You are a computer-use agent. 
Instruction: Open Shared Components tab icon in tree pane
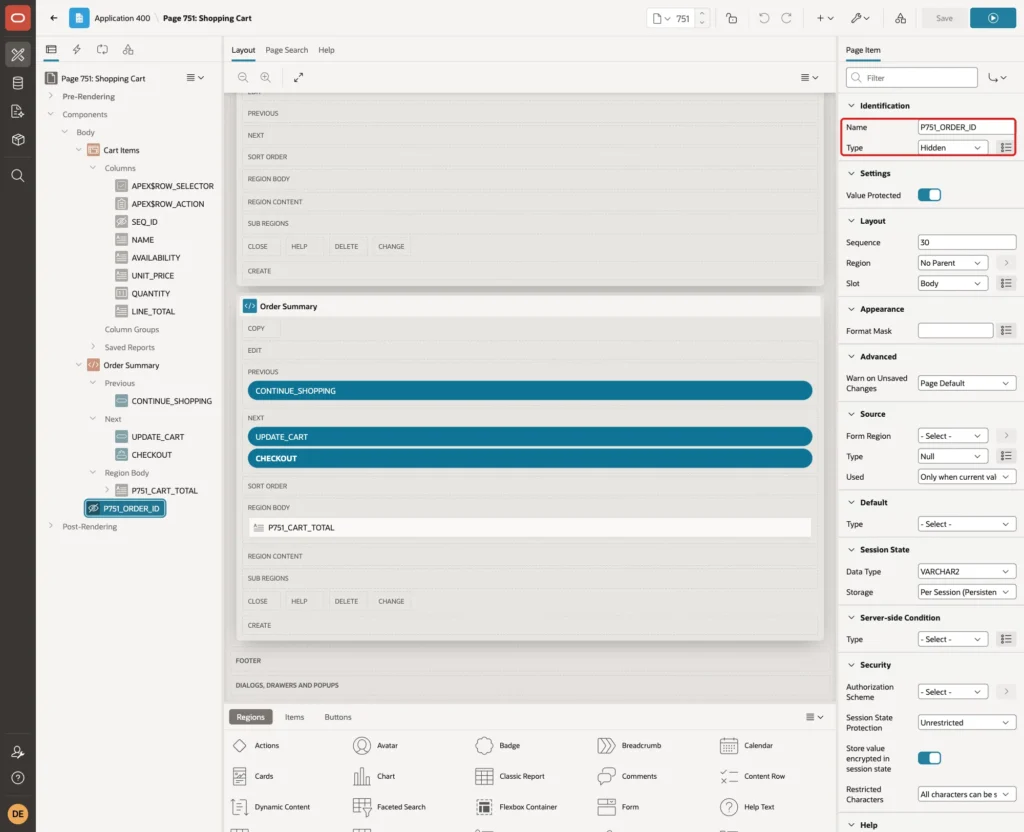(128, 50)
